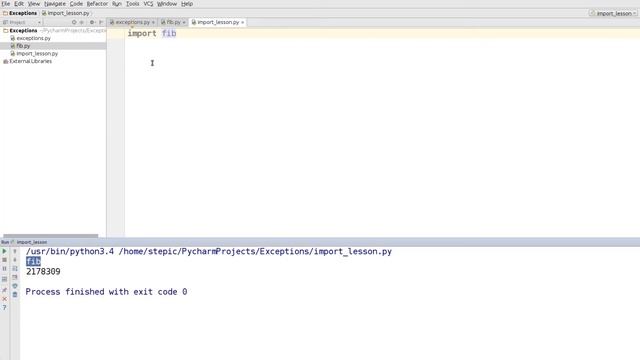This screenshot has width=640, height=360.
Task: Click the Dump threads icon in Run panel
Action: [x=4, y=279]
